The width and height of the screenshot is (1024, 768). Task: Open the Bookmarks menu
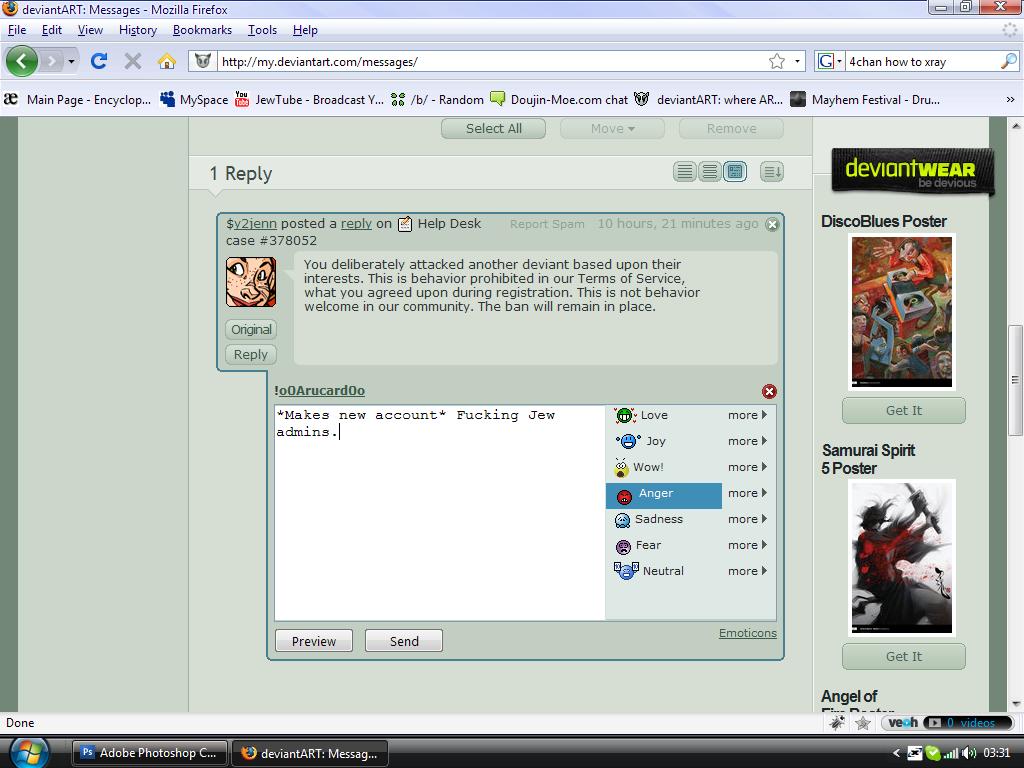202,30
